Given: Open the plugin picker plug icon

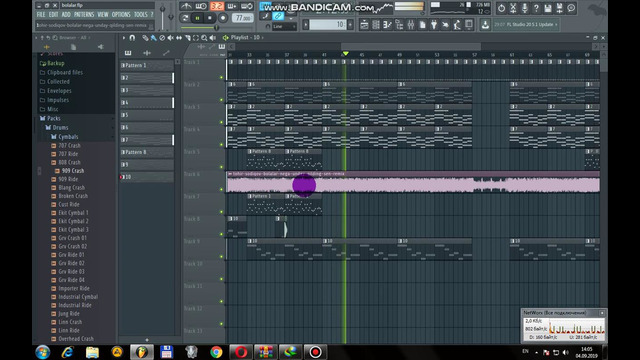Looking at the screenshot, I should click(434, 25).
